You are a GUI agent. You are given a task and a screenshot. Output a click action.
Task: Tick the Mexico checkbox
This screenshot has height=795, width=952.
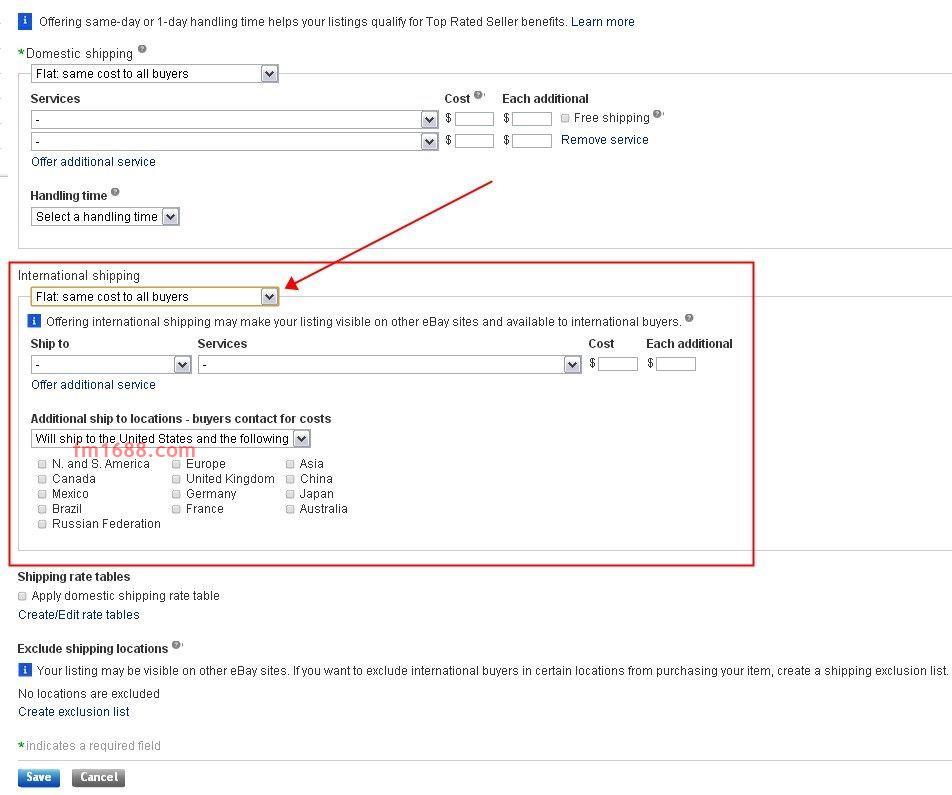point(42,494)
